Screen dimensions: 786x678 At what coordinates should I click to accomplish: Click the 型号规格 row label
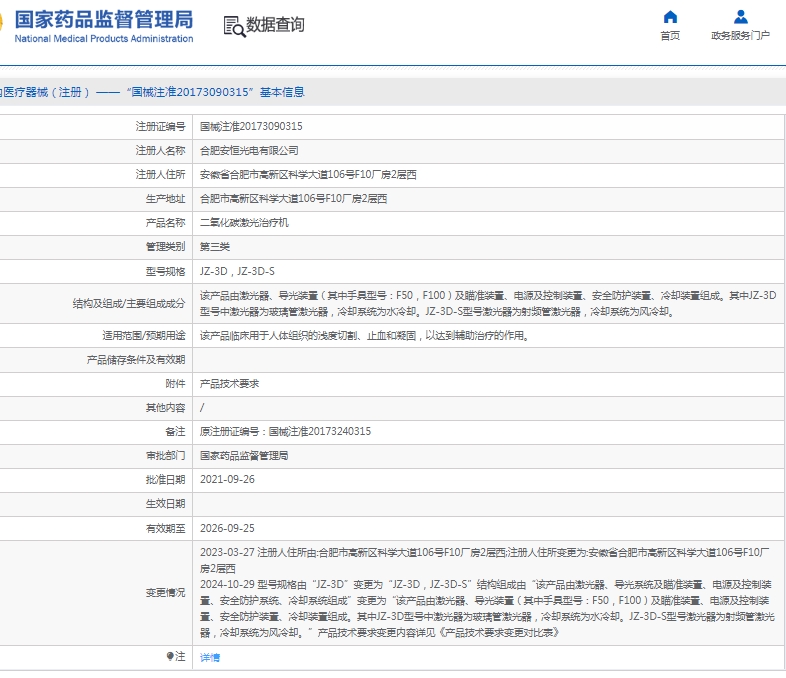tap(165, 271)
